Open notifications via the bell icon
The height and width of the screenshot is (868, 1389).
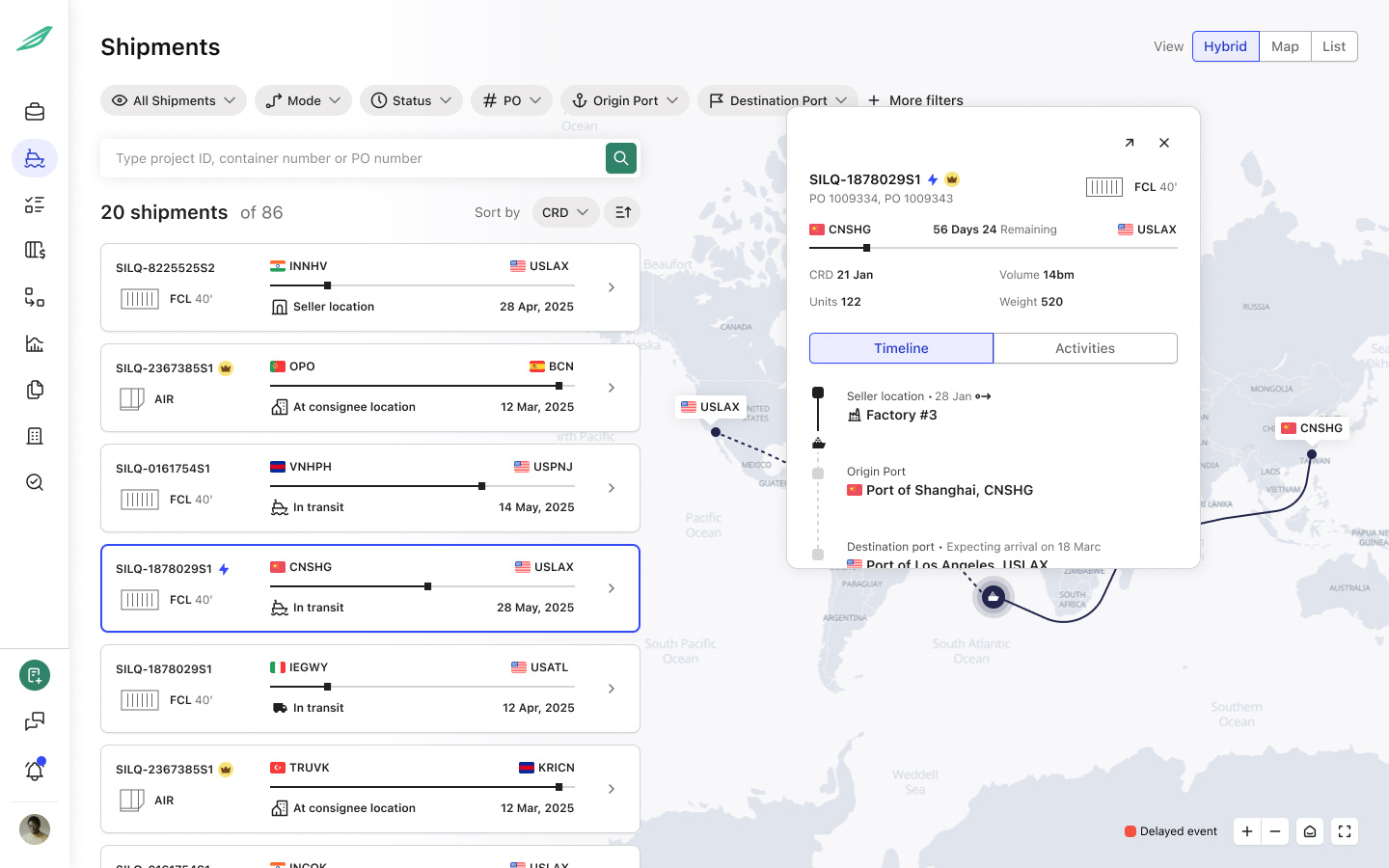[x=35, y=771]
